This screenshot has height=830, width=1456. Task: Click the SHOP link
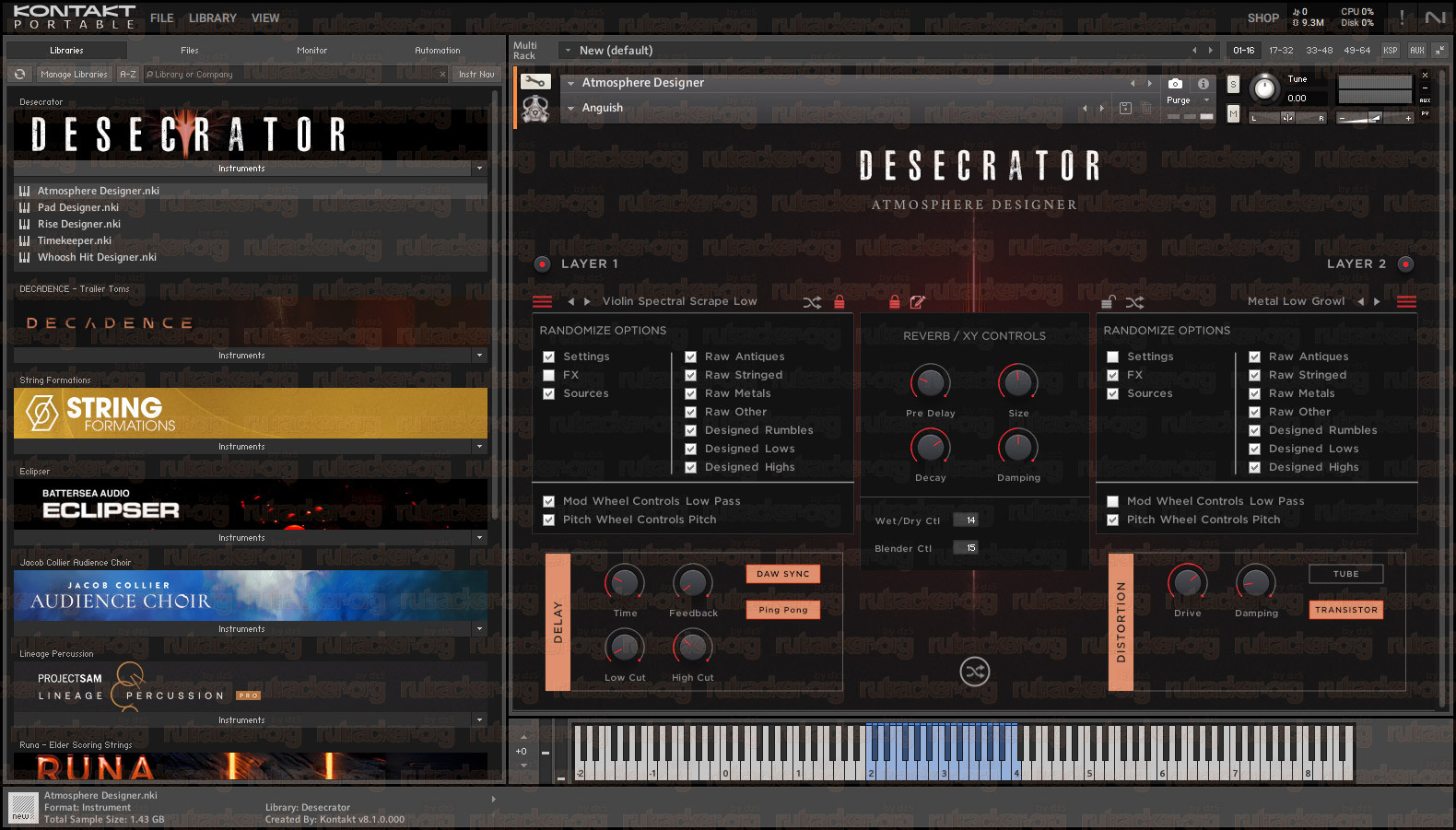(x=1263, y=18)
